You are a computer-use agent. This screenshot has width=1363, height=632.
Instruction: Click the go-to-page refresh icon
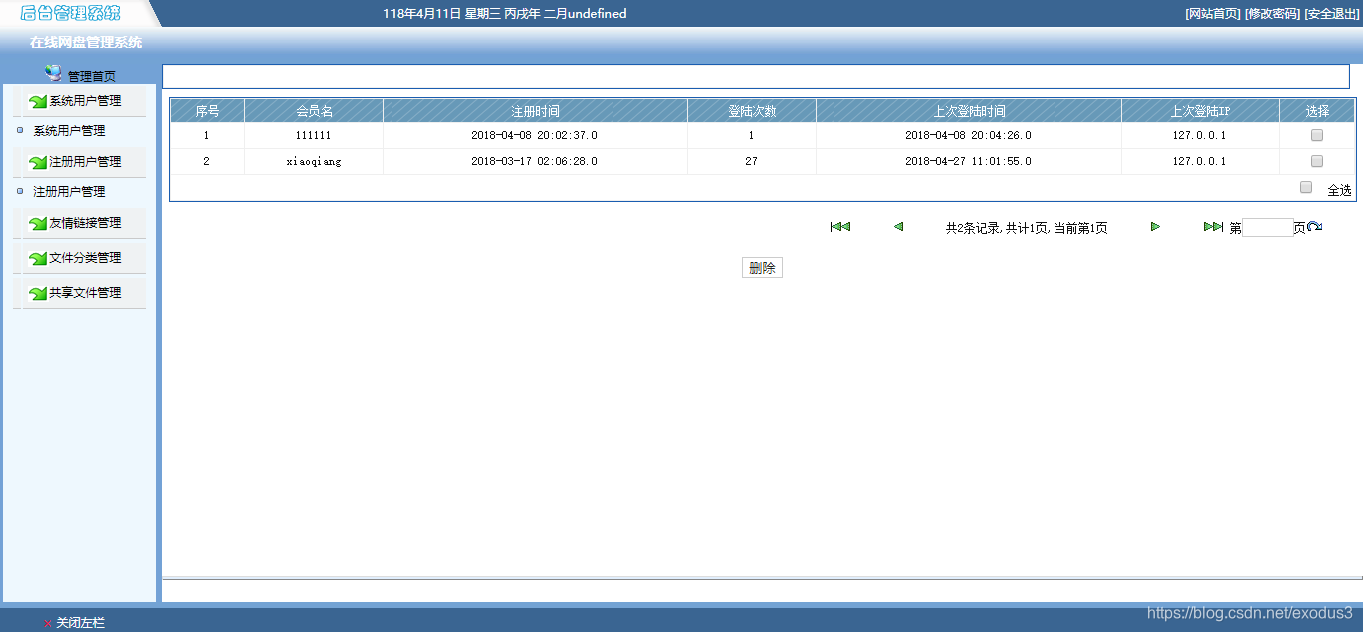click(x=1315, y=227)
